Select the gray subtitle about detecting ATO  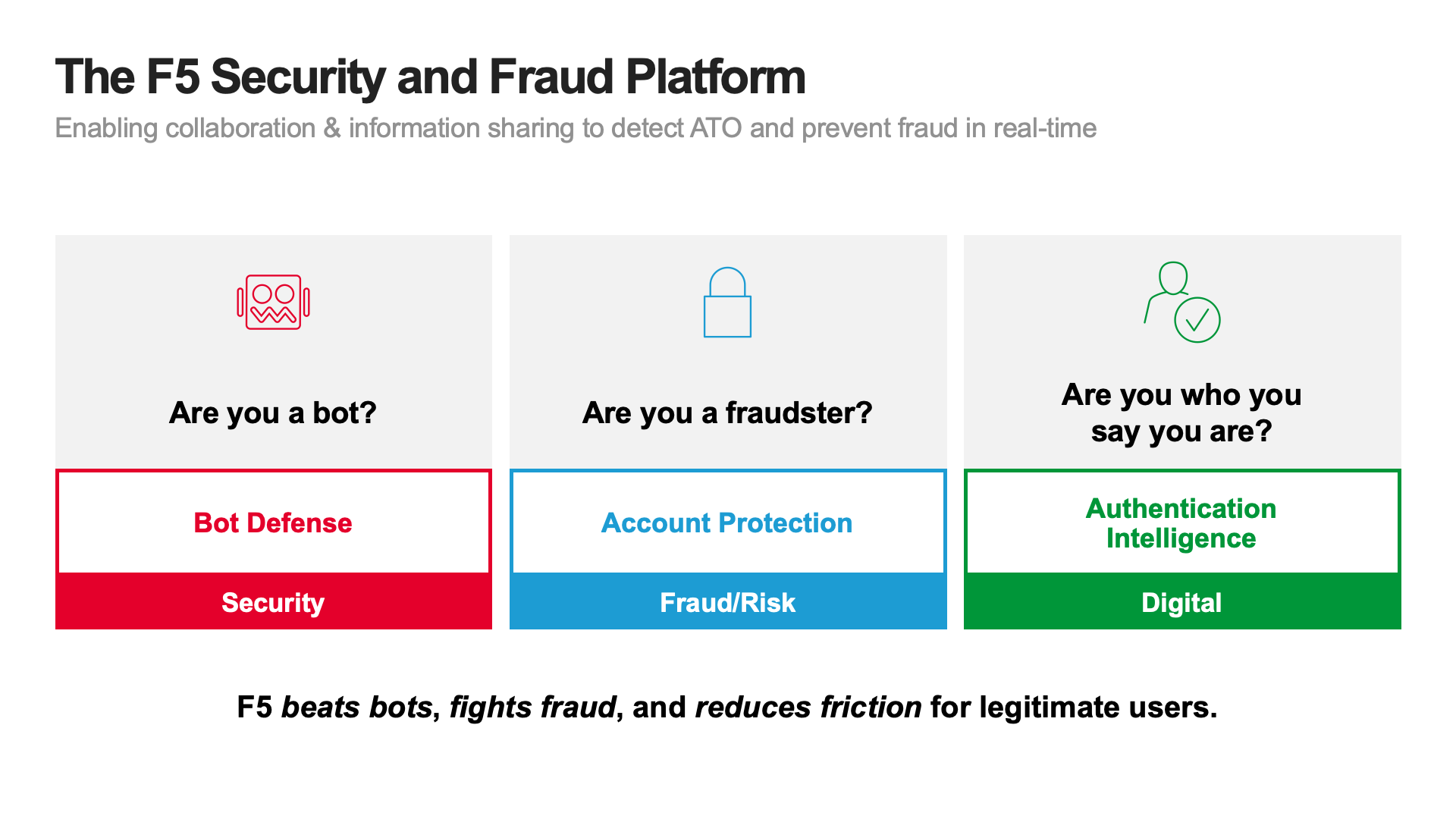click(576, 128)
